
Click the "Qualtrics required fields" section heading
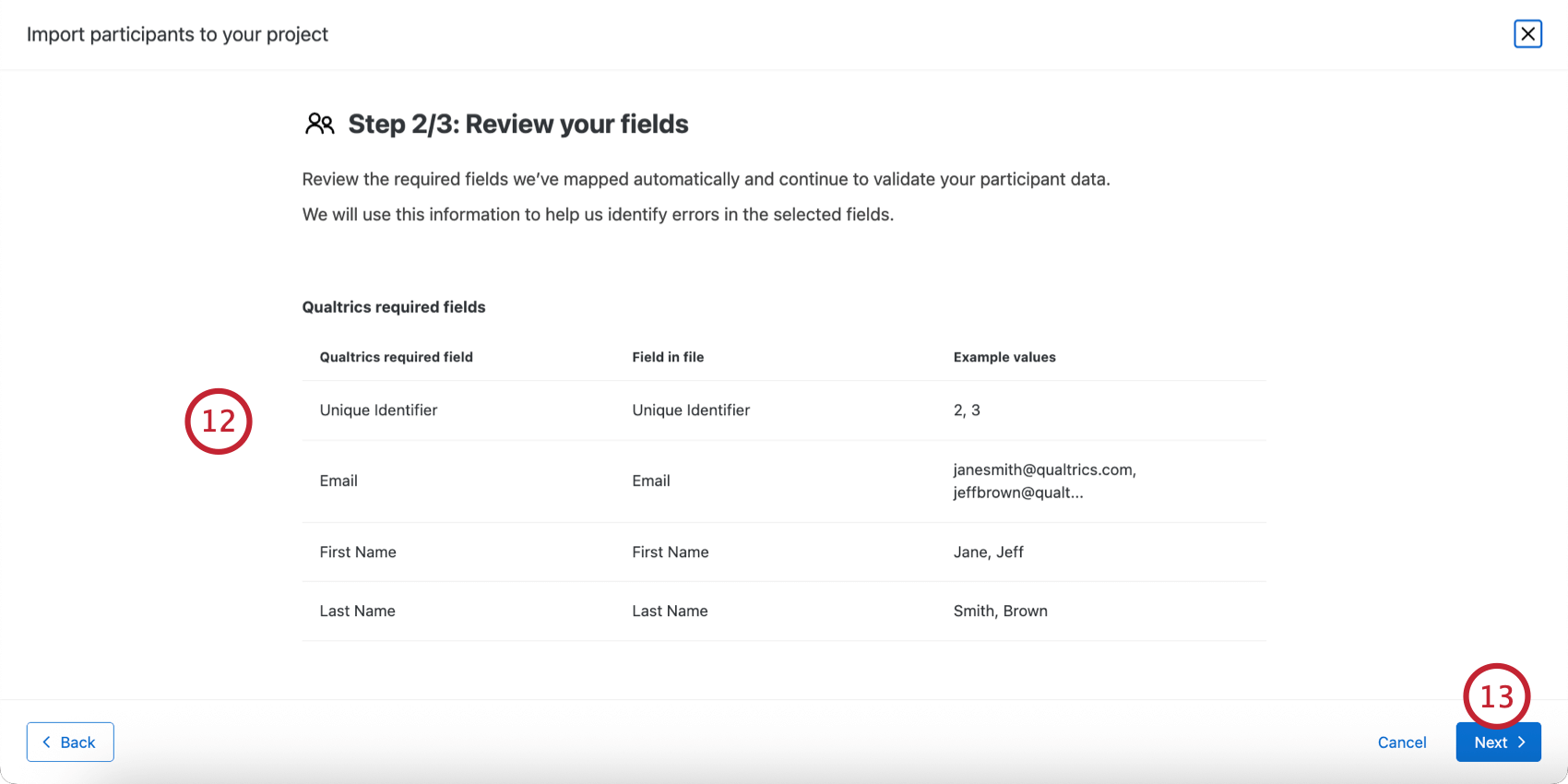click(x=394, y=307)
